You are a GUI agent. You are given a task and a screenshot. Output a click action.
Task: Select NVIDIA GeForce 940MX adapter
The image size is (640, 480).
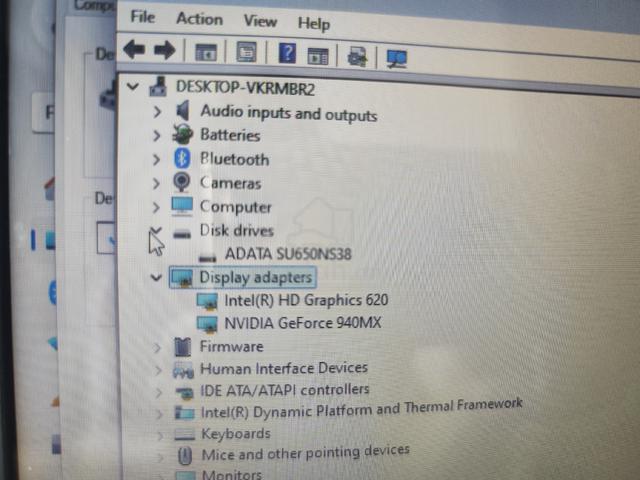[303, 323]
